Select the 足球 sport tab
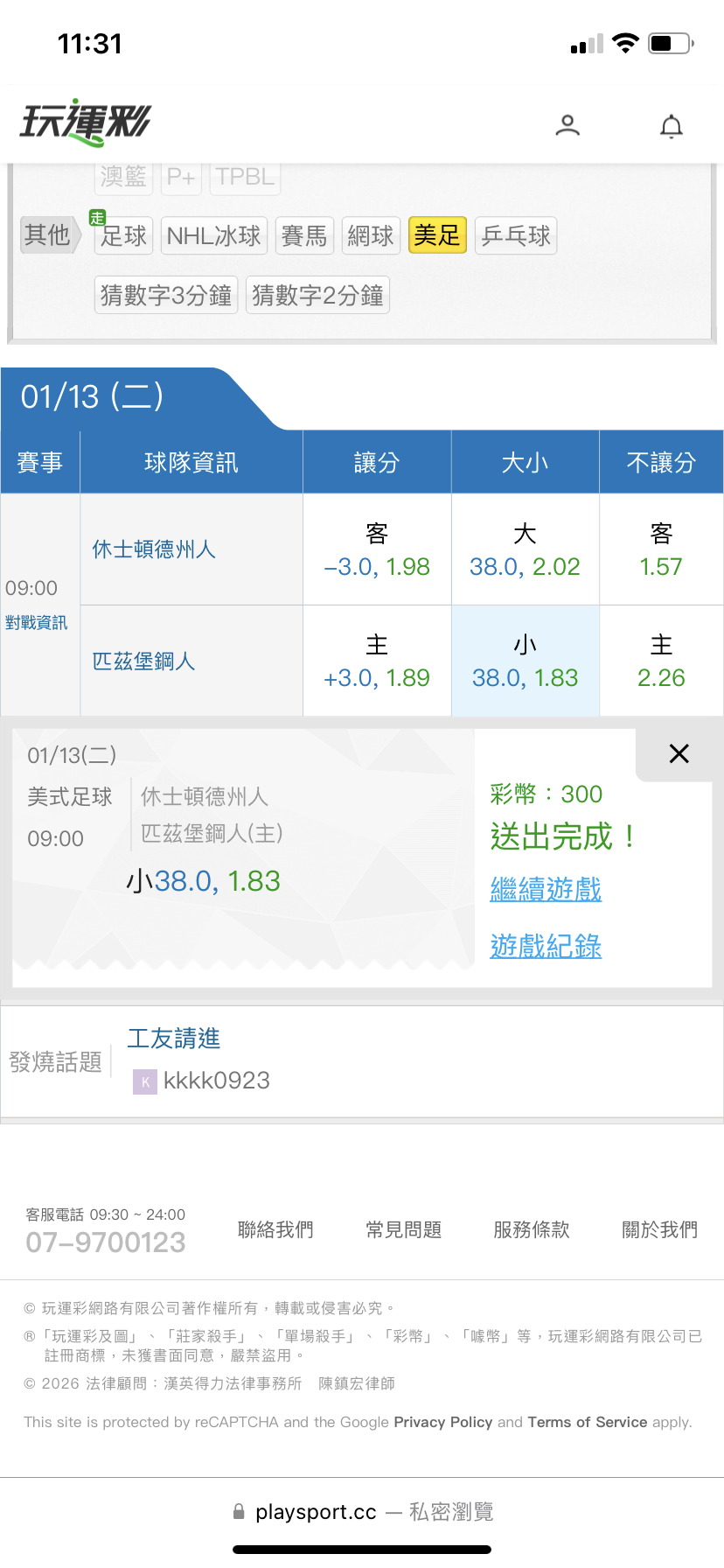The image size is (724, 1568). click(x=123, y=235)
